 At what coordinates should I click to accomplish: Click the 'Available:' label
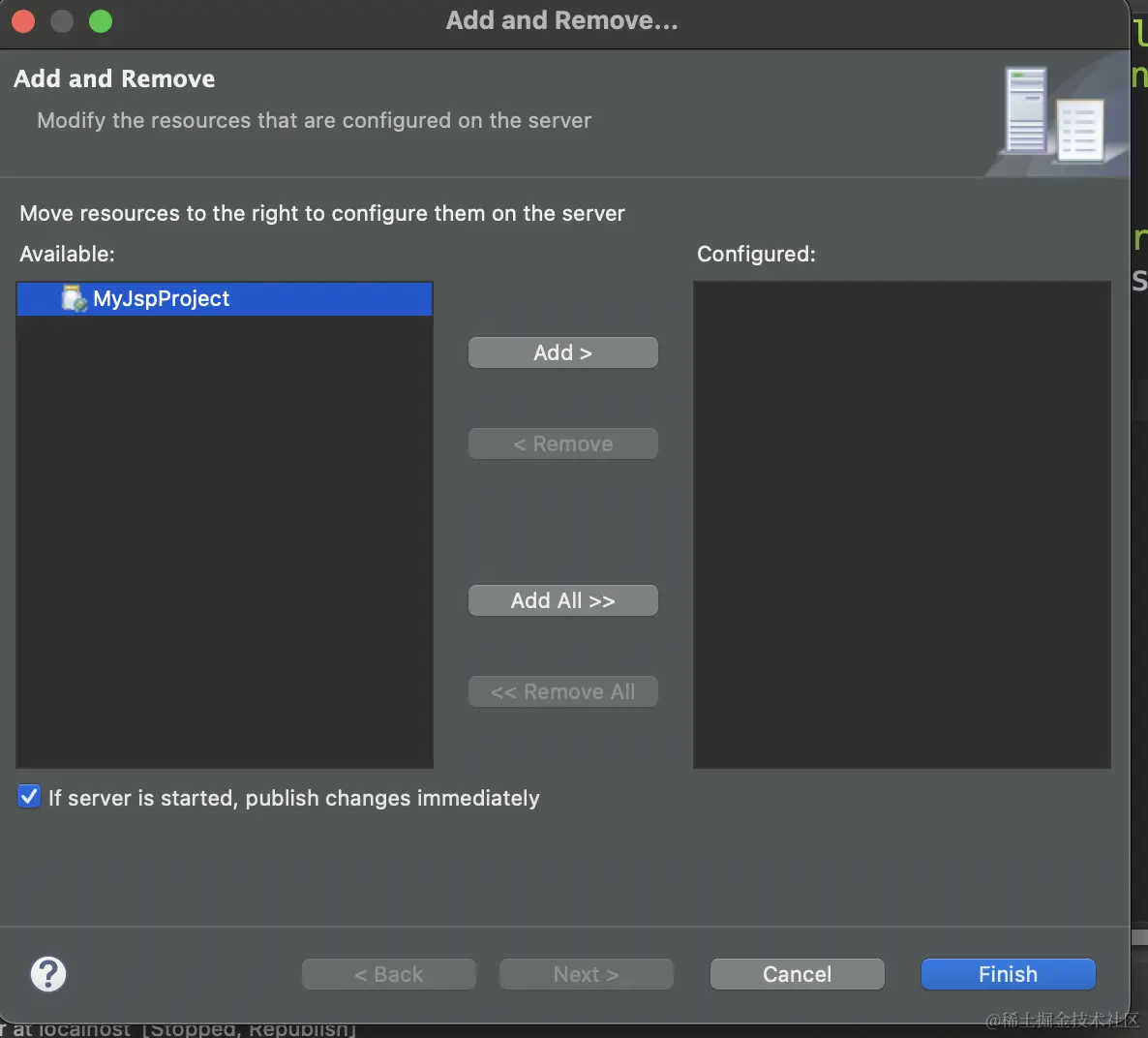point(67,254)
